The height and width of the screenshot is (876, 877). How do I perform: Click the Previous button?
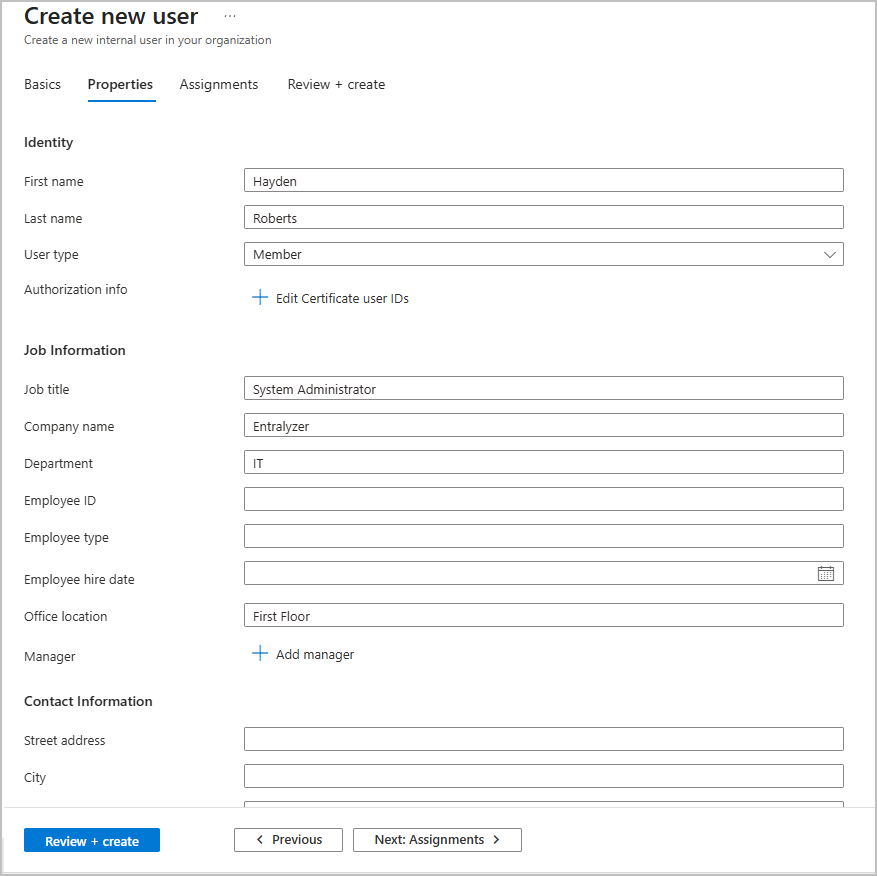pyautogui.click(x=288, y=840)
